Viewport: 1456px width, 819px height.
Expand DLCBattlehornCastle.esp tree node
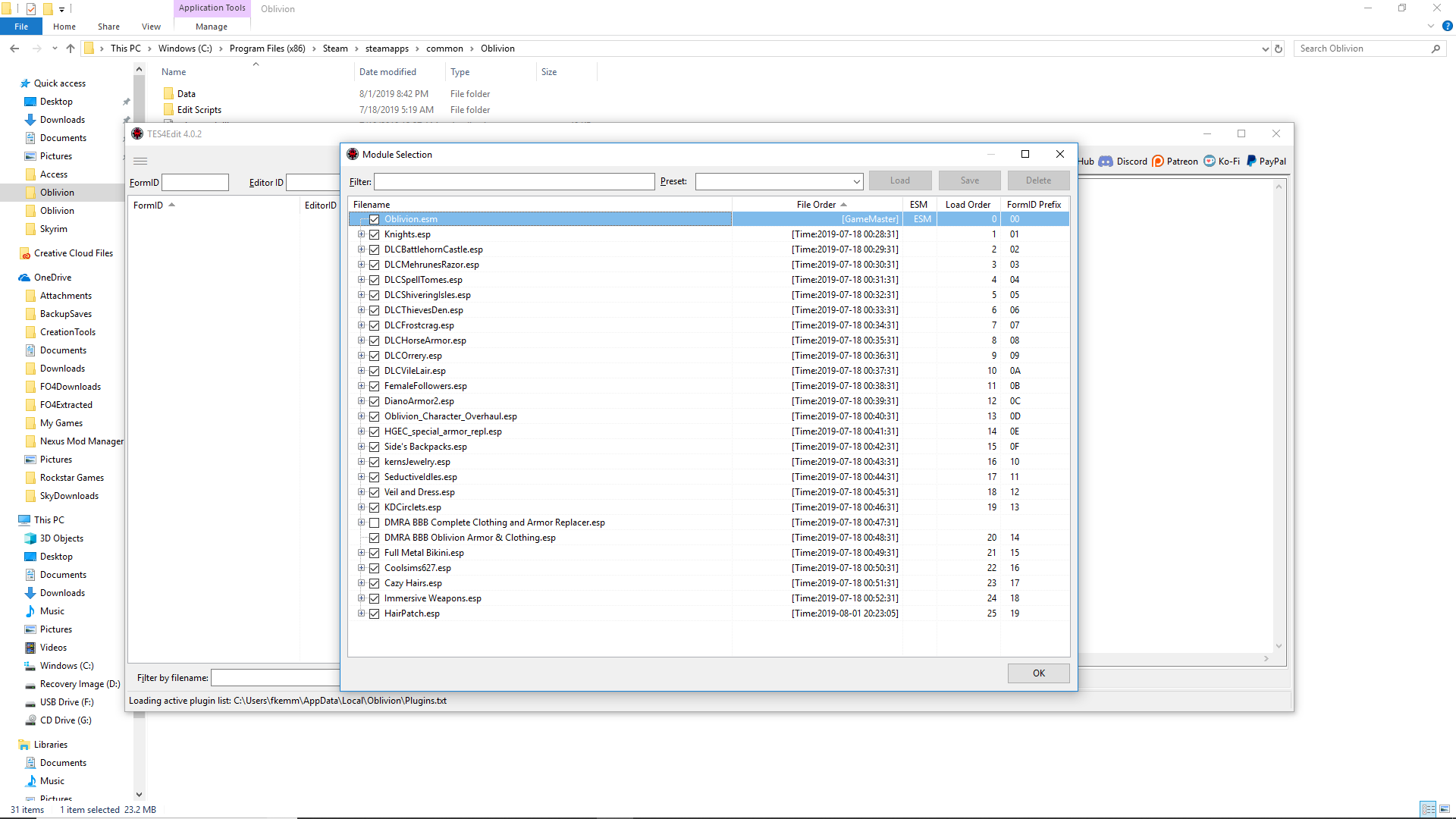(362, 249)
